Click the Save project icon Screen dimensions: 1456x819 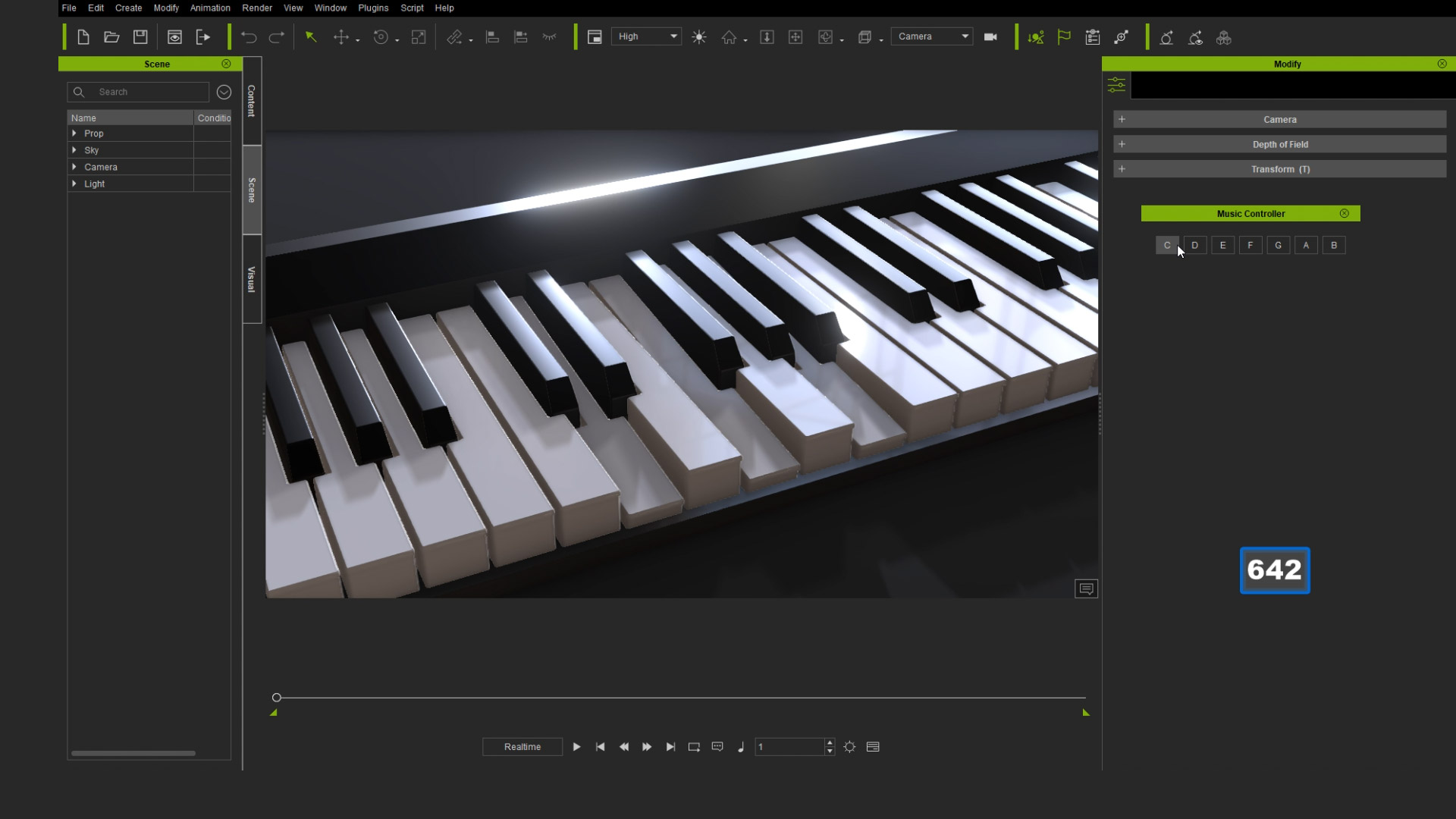[140, 37]
